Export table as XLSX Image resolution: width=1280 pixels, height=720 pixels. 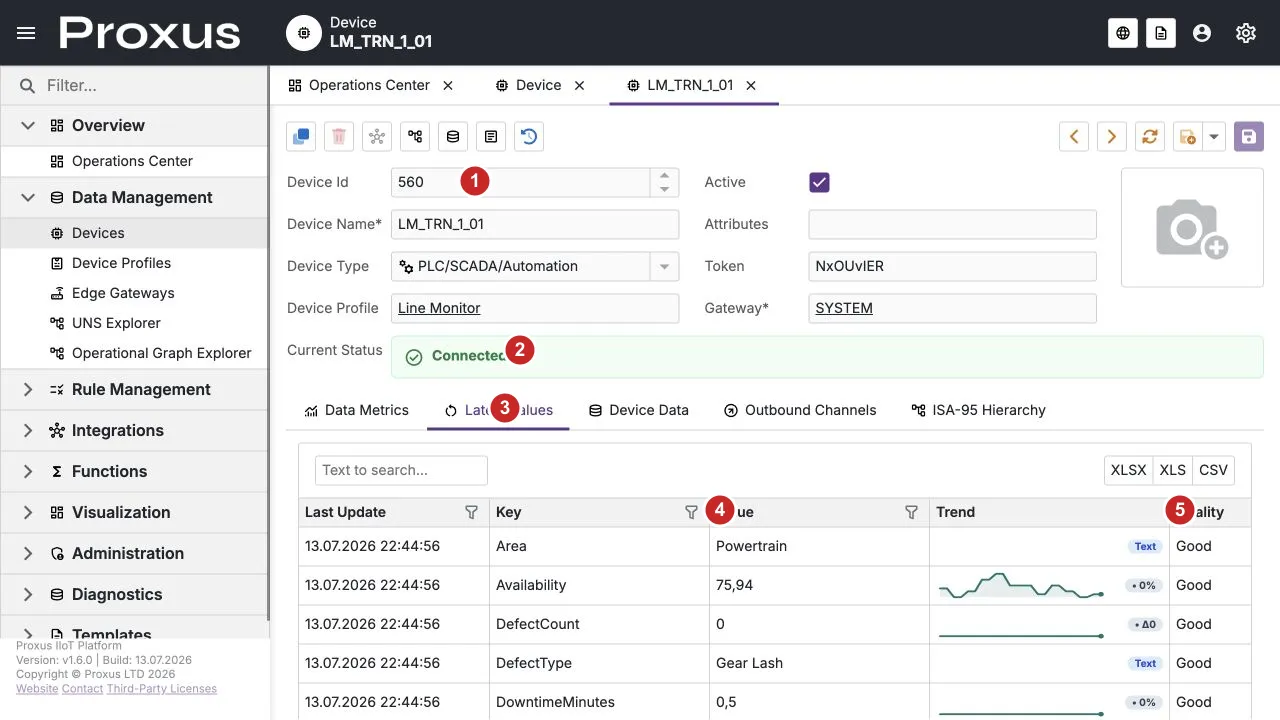(1129, 470)
